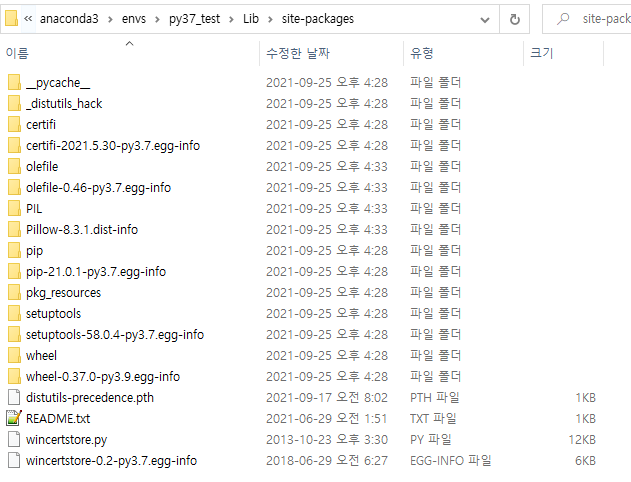Select the pip-21.0.1-py3.7.egg-info name

[96, 271]
